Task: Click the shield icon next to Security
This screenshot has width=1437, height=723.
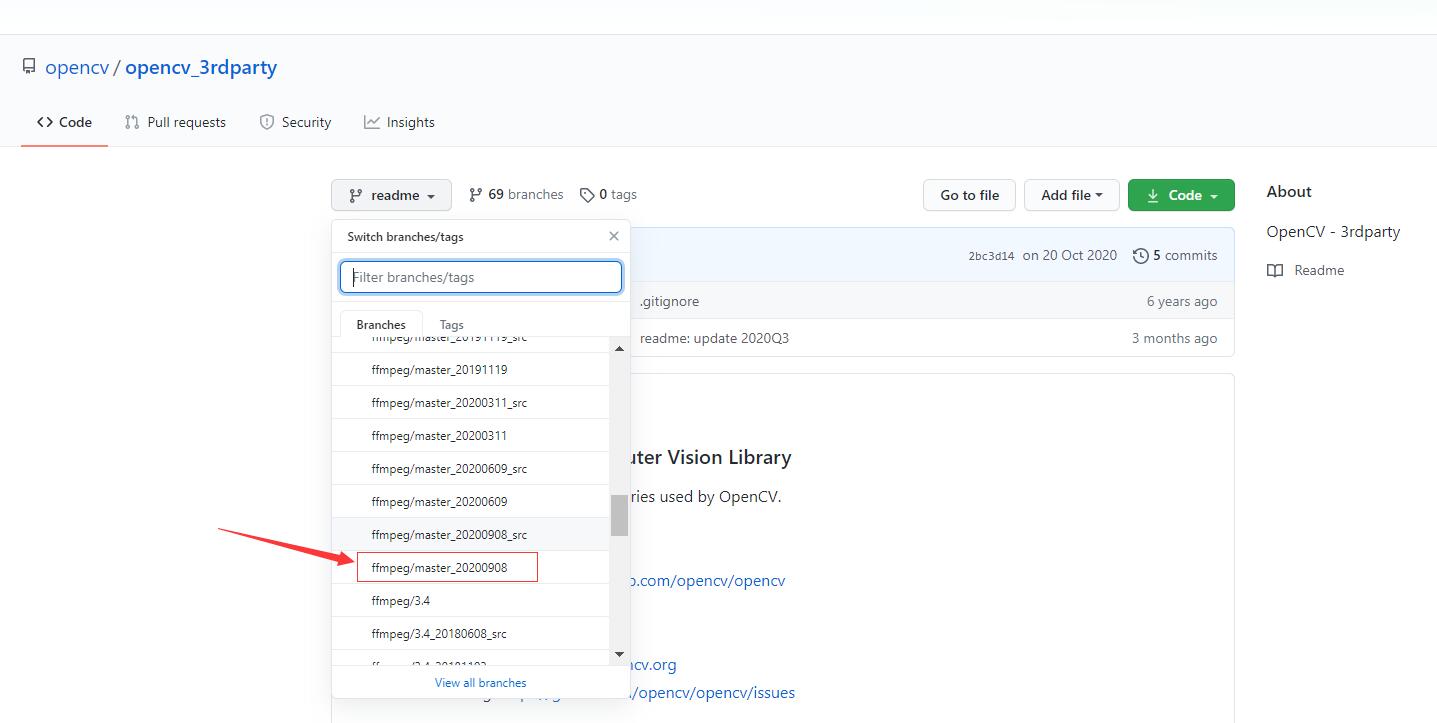Action: tap(266, 121)
